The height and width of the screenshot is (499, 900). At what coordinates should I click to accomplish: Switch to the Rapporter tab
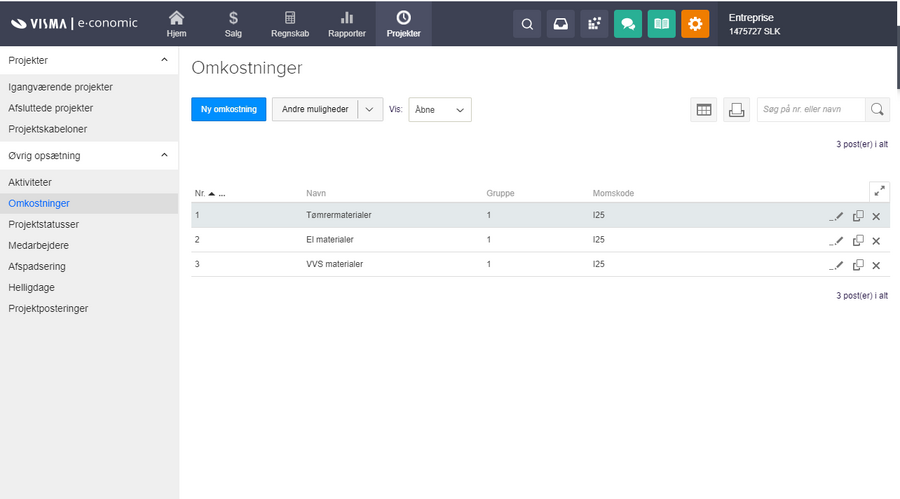pos(347,24)
